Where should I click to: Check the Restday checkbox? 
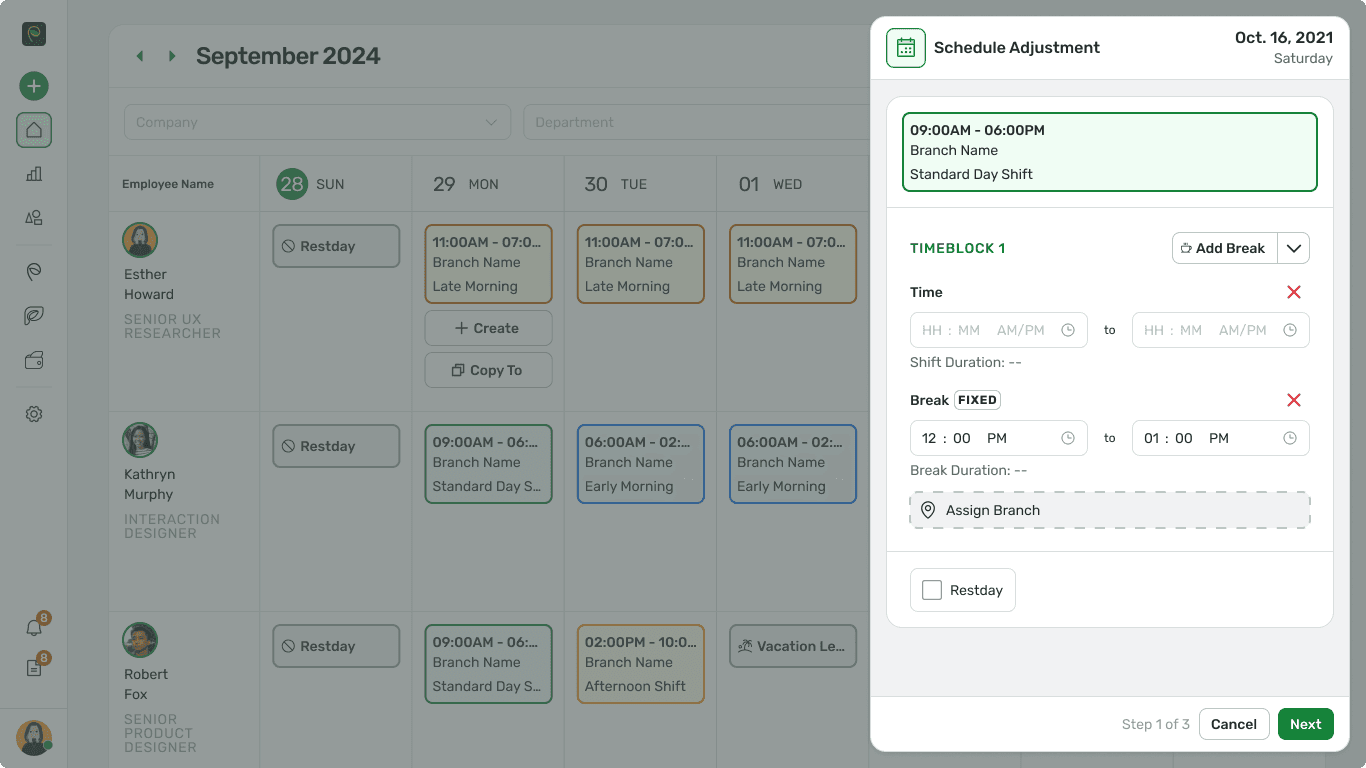click(x=932, y=590)
